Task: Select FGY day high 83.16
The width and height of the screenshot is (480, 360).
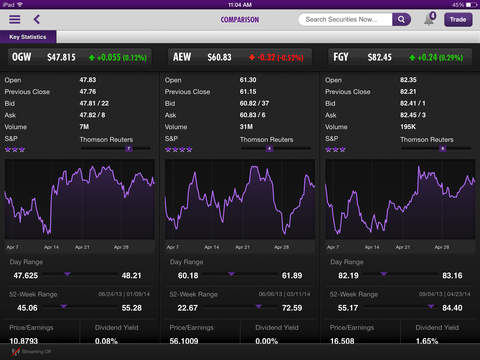Action: [452, 276]
